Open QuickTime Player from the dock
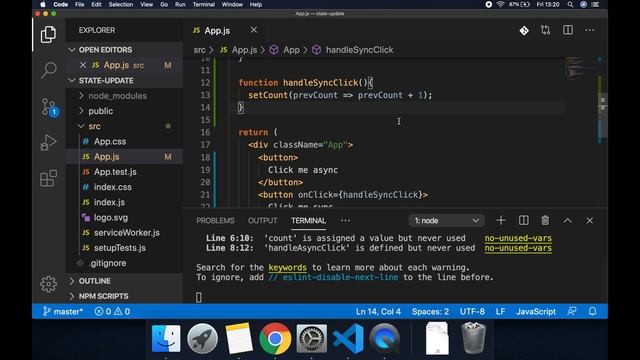The width and height of the screenshot is (640, 360). pyautogui.click(x=384, y=338)
